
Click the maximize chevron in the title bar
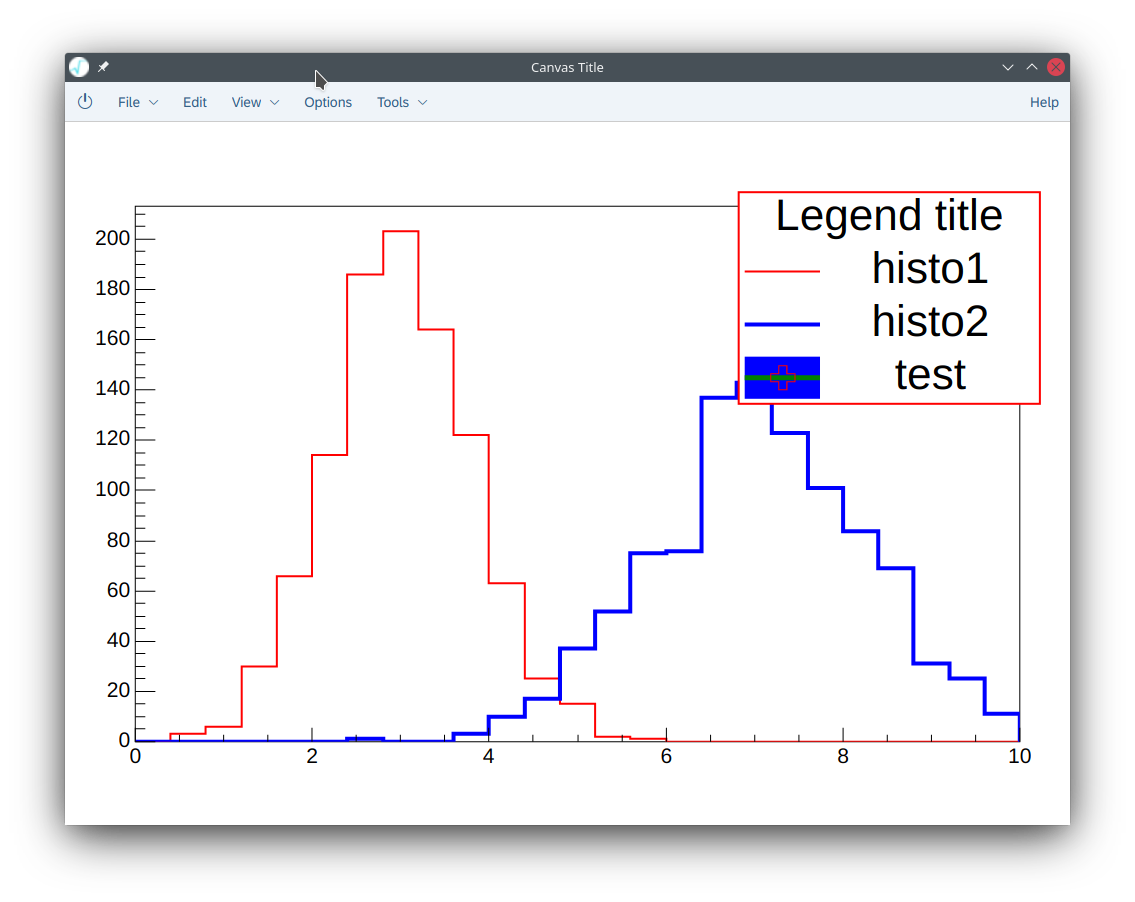tap(1032, 67)
